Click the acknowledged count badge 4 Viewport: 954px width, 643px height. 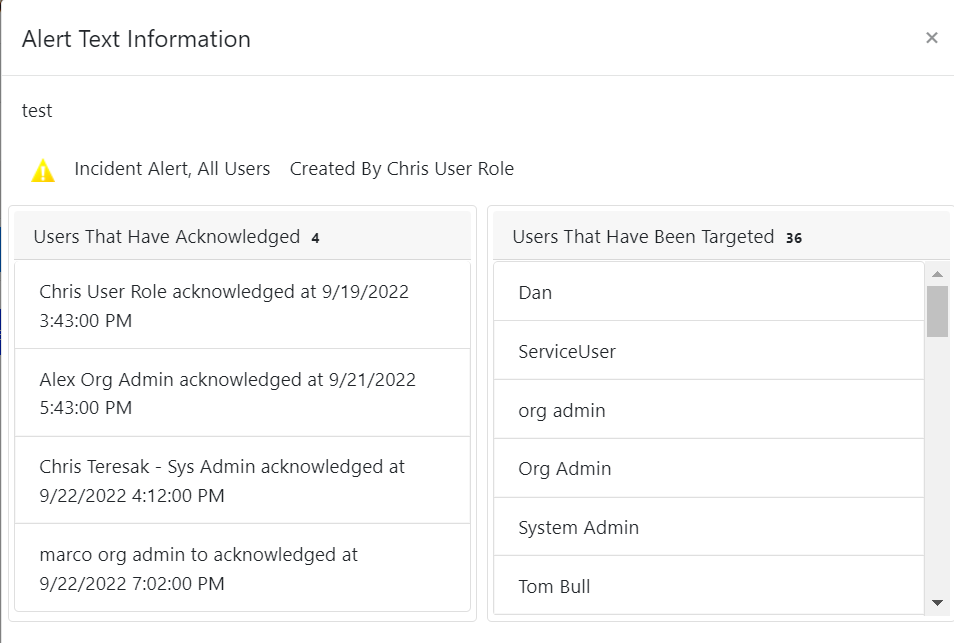click(x=315, y=238)
